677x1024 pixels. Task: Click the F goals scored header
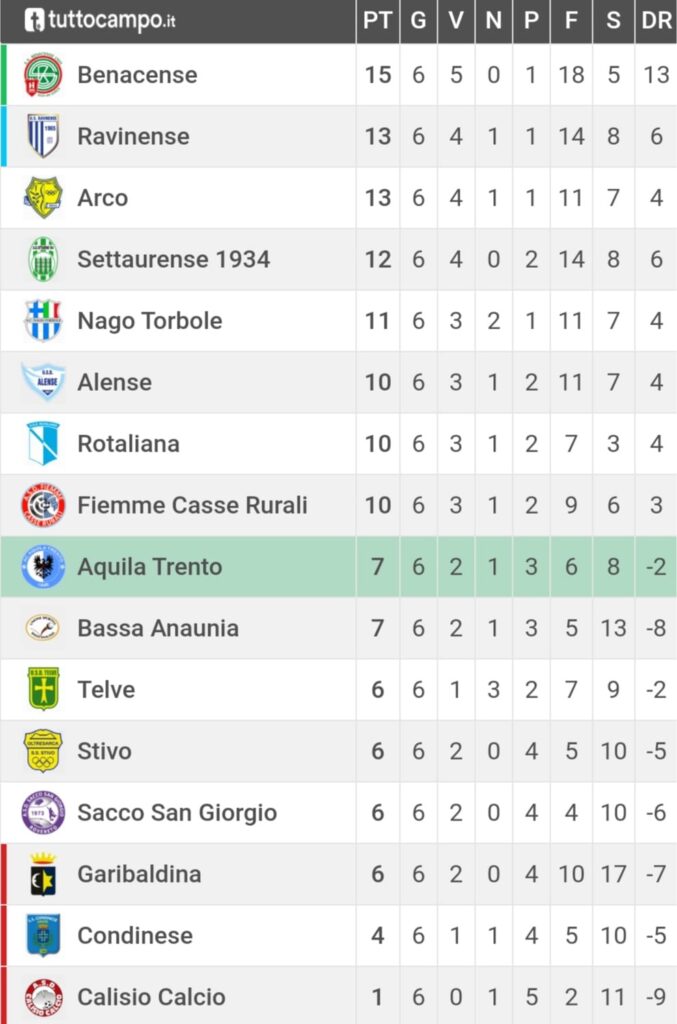click(x=571, y=21)
